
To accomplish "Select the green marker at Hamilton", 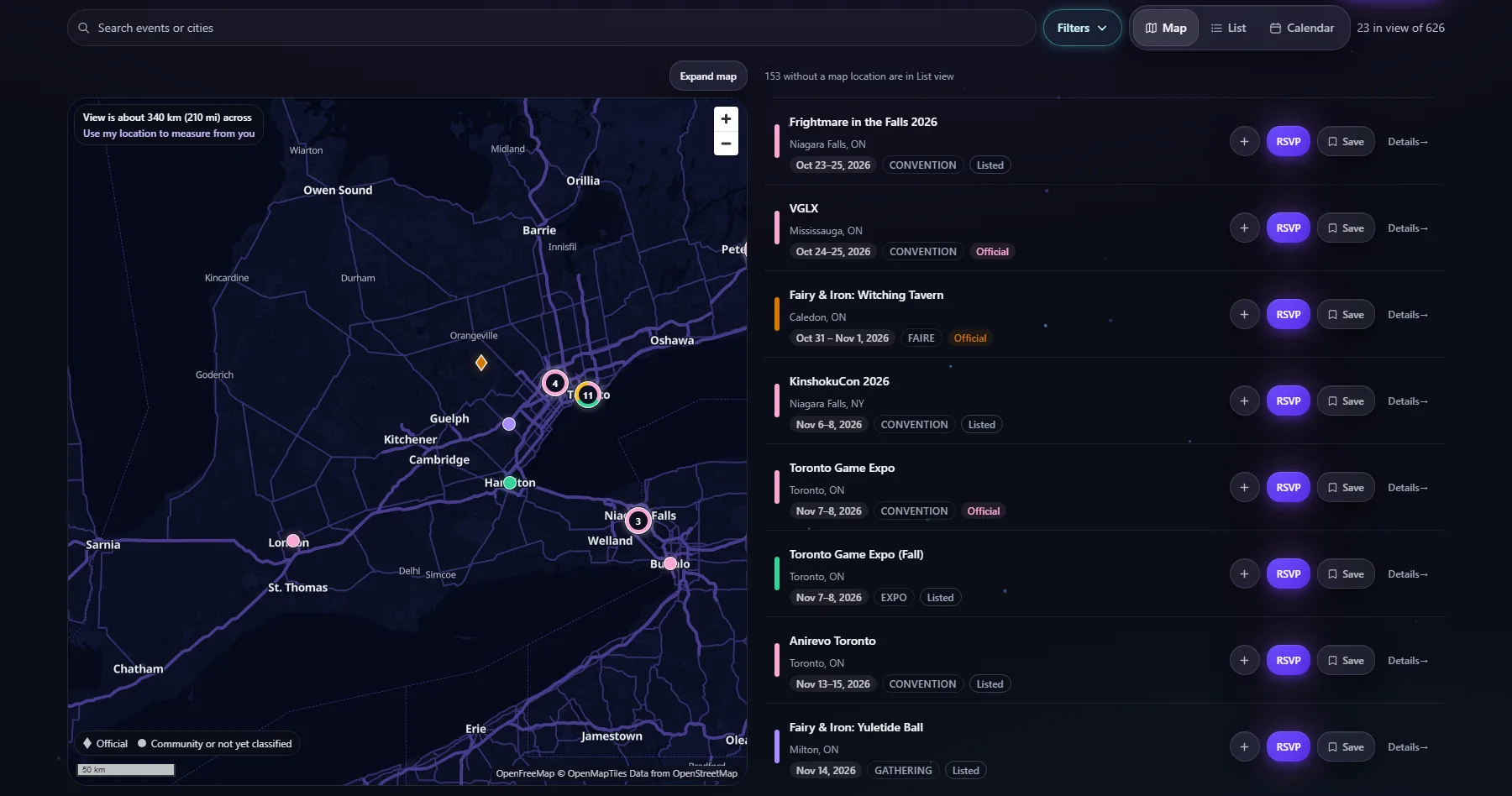I will click(510, 483).
